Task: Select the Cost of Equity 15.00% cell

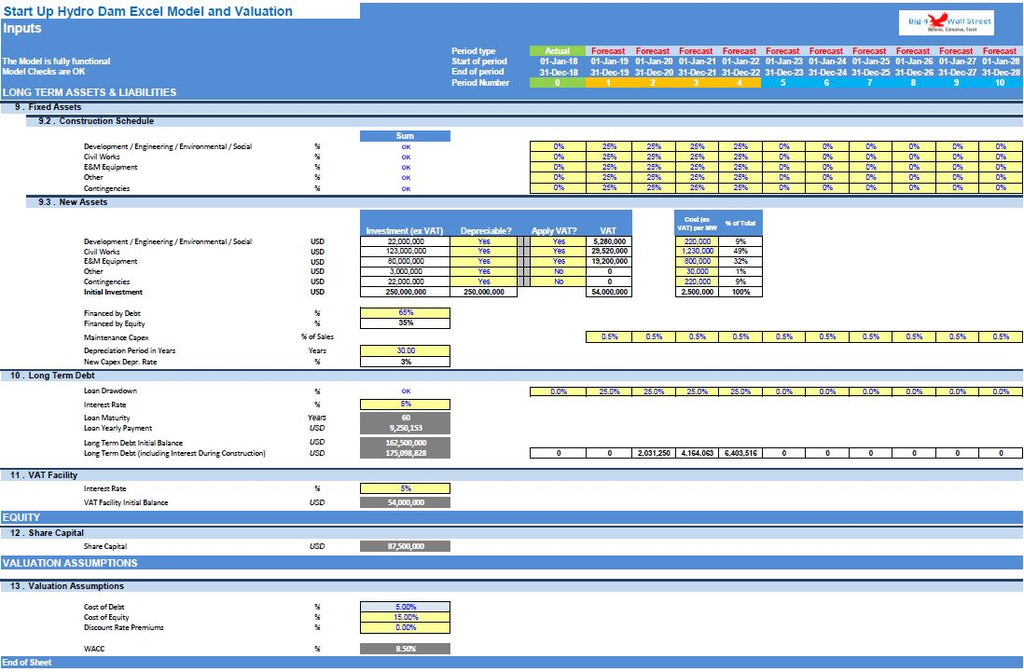Action: (x=405, y=617)
